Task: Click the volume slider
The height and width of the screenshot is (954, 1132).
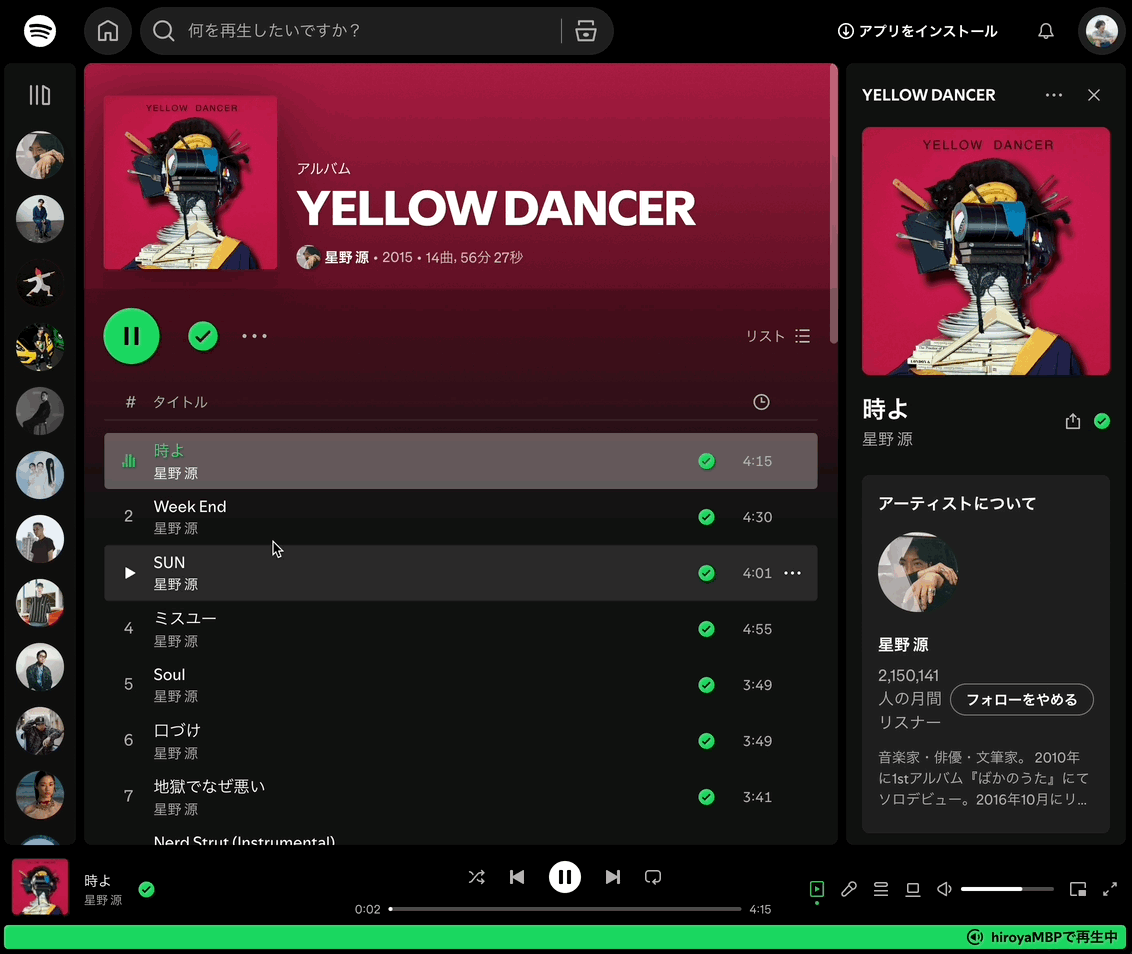Action: [1006, 889]
